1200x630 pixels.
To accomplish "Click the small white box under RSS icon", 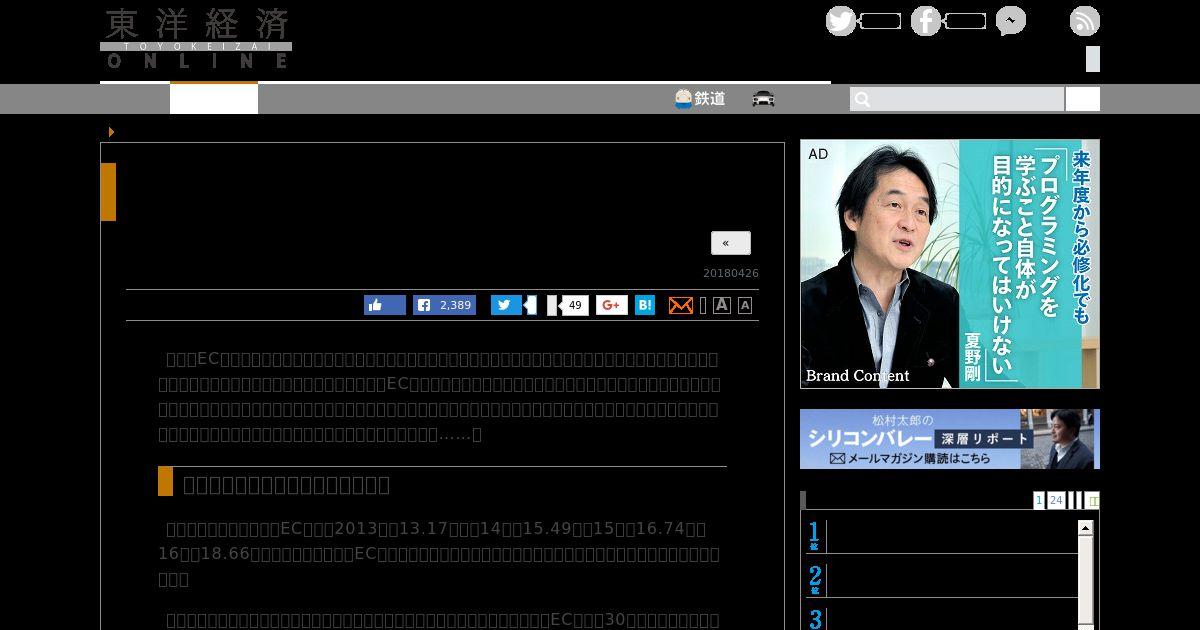I will coord(1093,59).
